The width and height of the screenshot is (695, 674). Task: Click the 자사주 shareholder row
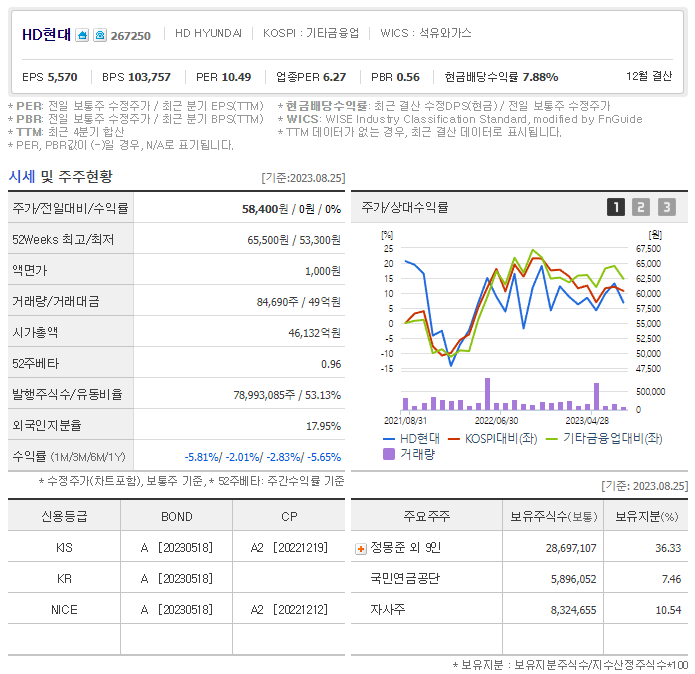(x=388, y=609)
